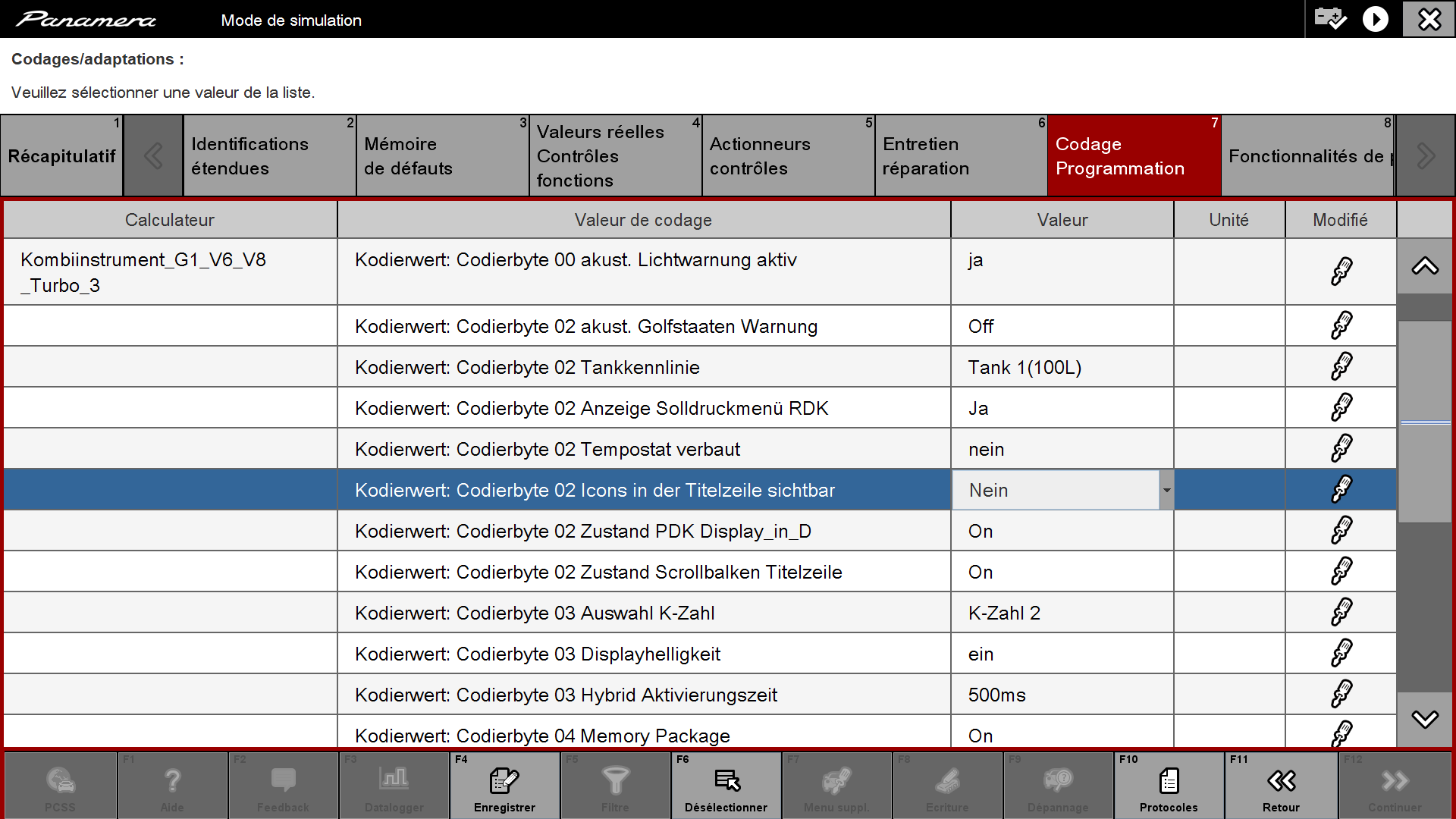Click left arrow to scroll tabs back
The image size is (1456, 819).
(153, 156)
